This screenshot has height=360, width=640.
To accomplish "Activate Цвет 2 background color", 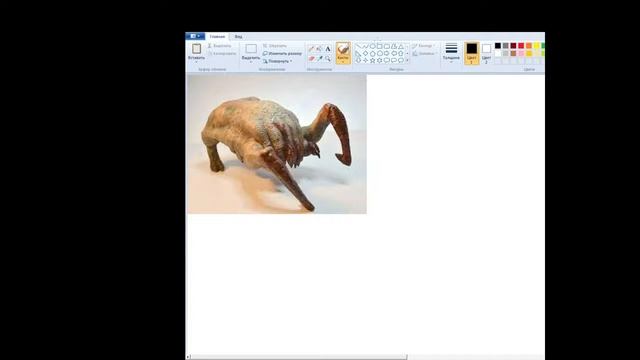I will (486, 53).
